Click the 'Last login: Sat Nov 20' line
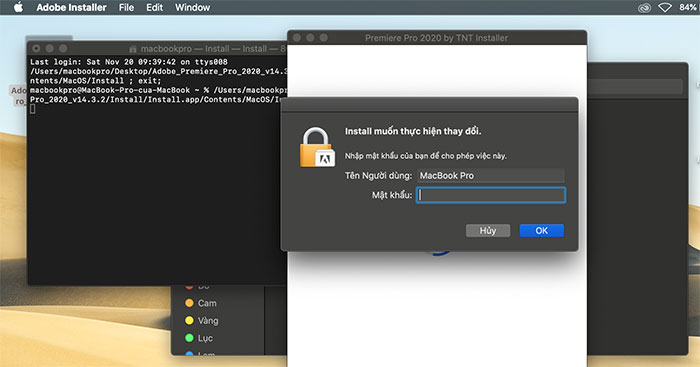Screen dimensions: 700x367 [129, 62]
